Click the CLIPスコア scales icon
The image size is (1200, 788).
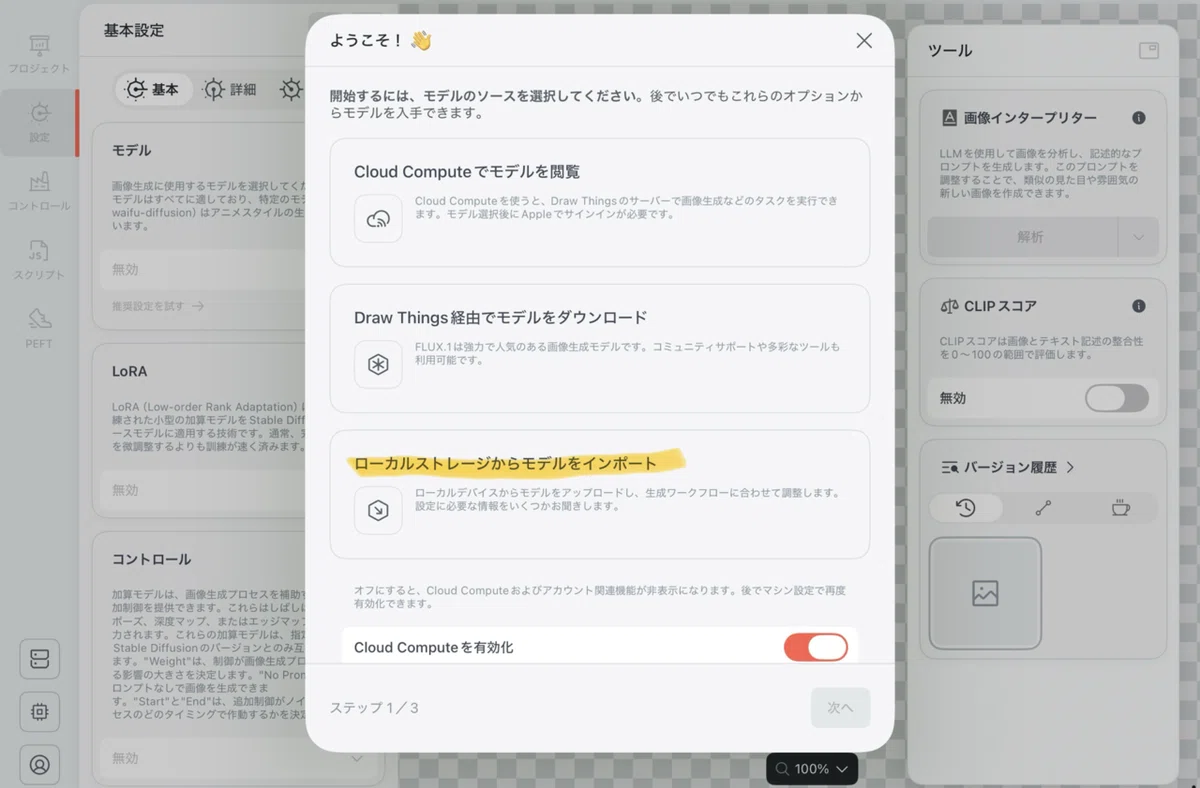click(x=950, y=306)
